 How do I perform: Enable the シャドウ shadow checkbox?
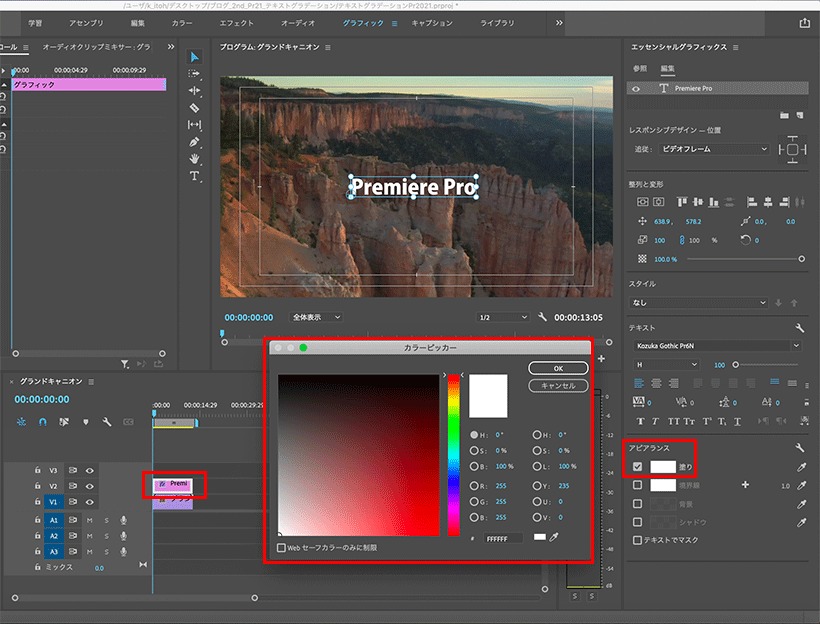[x=637, y=522]
